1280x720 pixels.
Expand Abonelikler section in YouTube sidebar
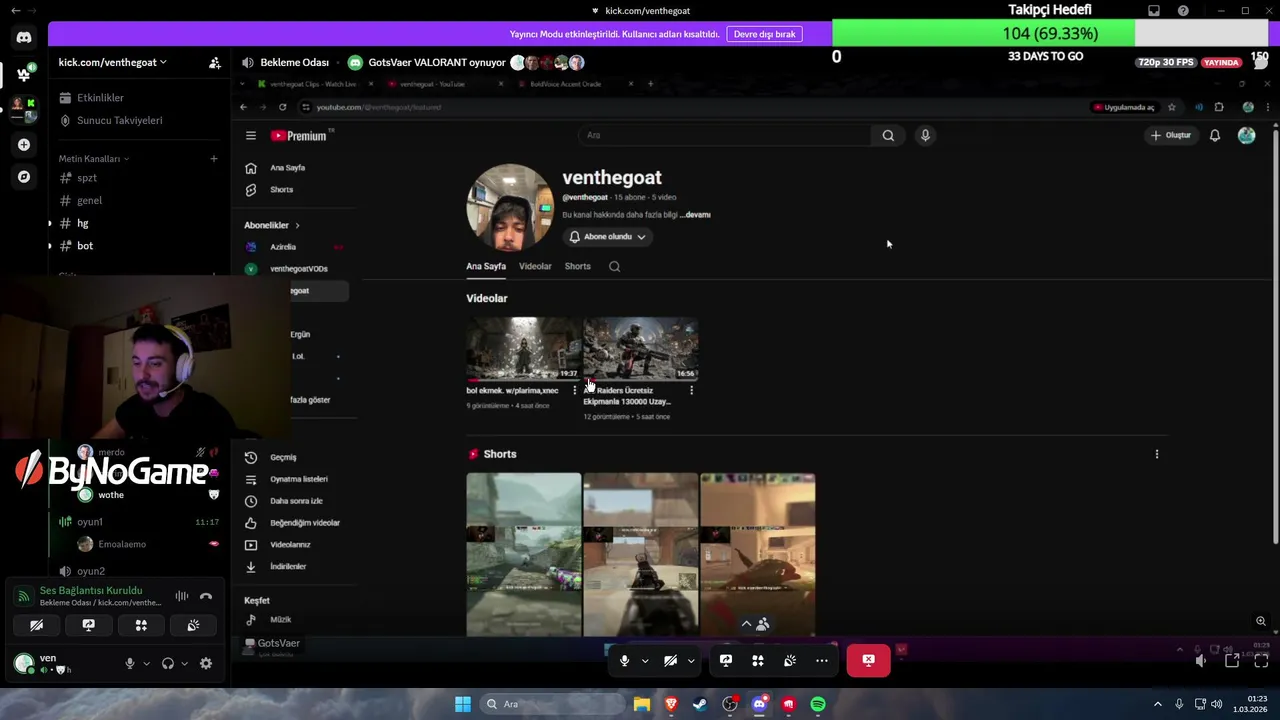point(272,225)
